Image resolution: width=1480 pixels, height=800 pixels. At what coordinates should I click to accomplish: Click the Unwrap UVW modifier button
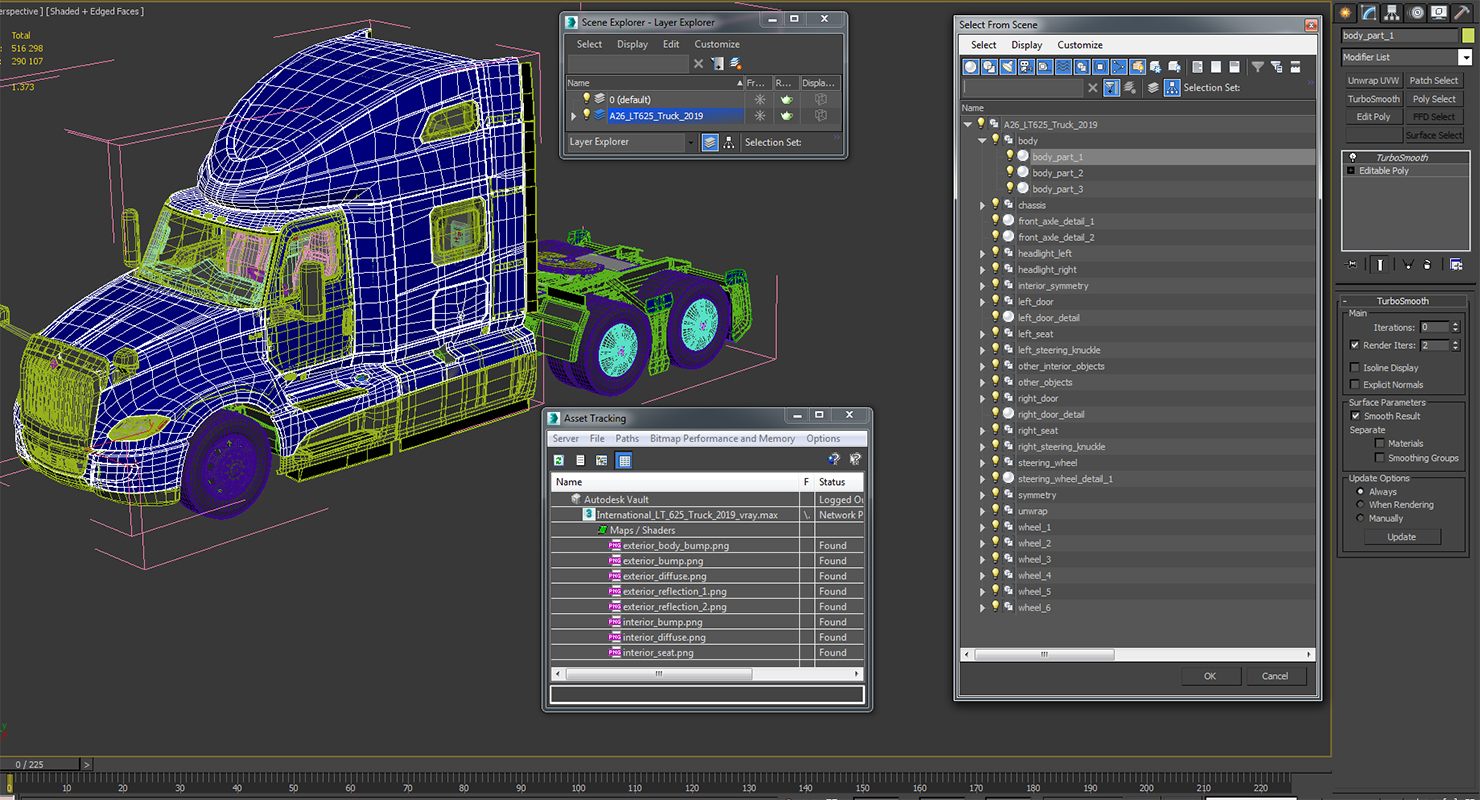coord(1373,81)
